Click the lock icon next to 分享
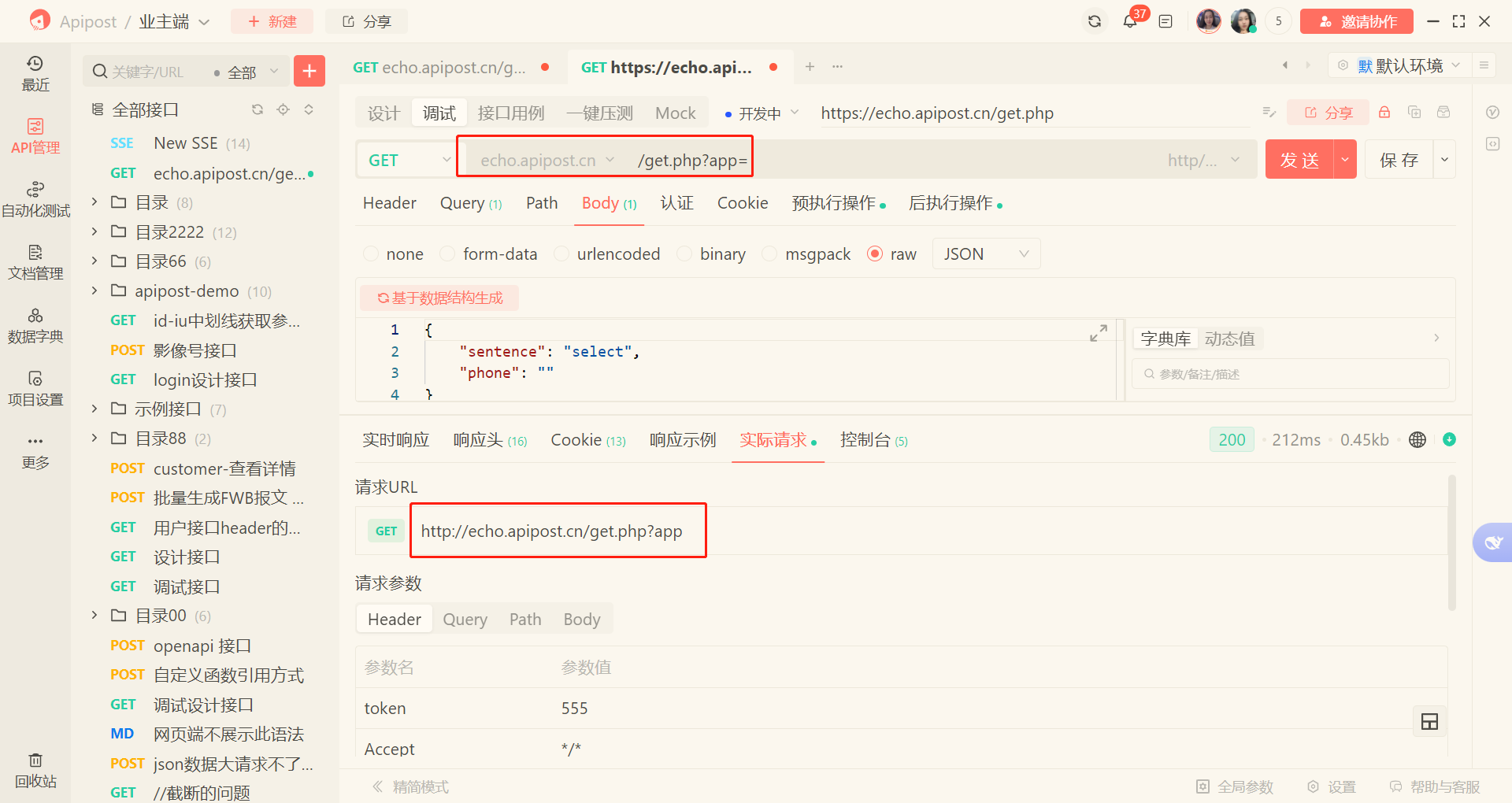The image size is (1512, 803). click(x=1384, y=113)
